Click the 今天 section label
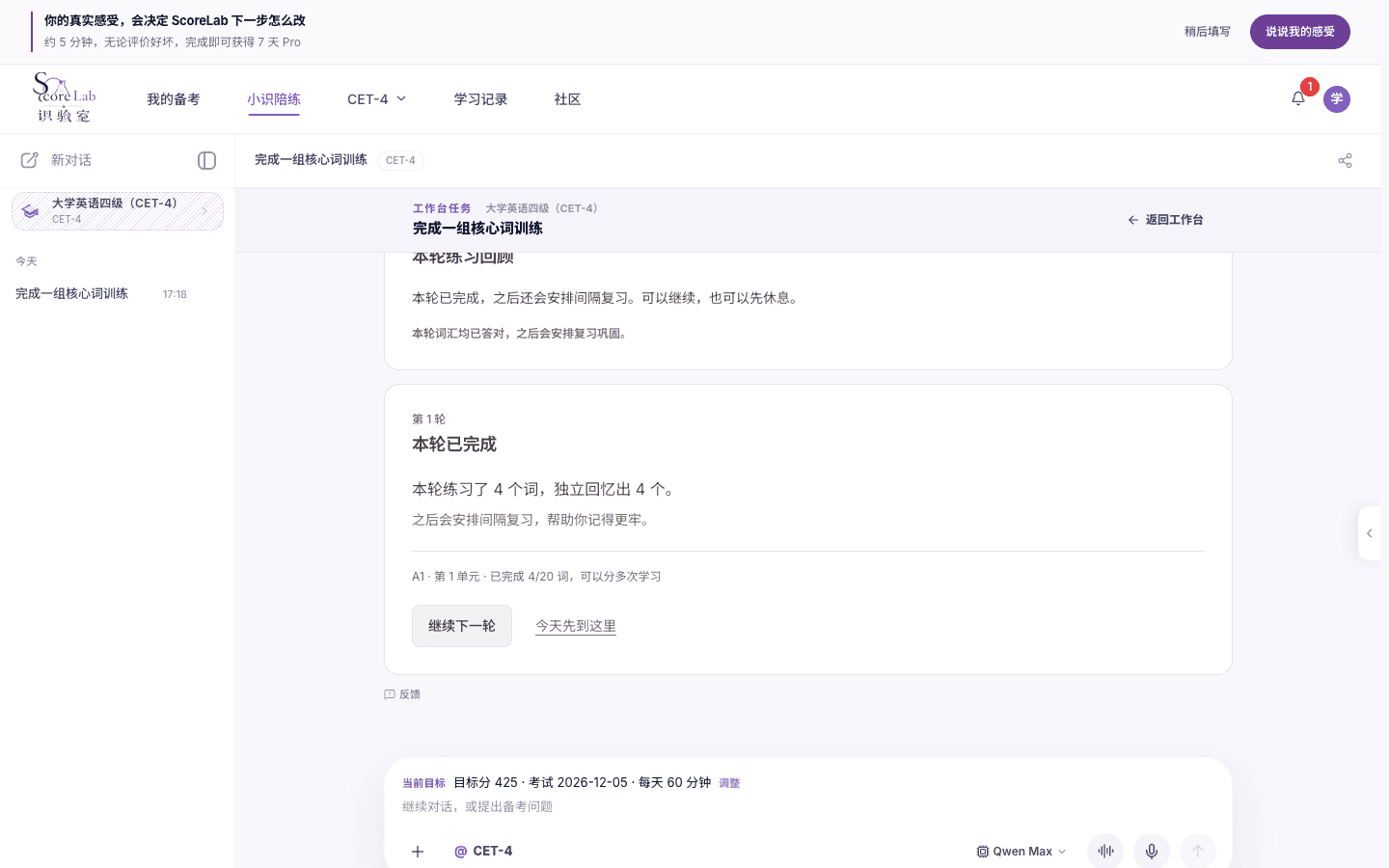The height and width of the screenshot is (868, 1389). [x=26, y=261]
